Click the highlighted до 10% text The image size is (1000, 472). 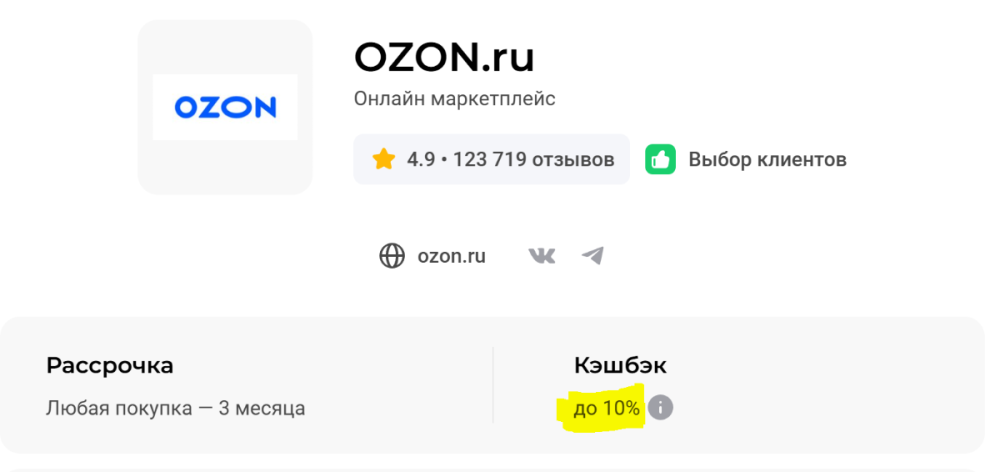point(607,408)
